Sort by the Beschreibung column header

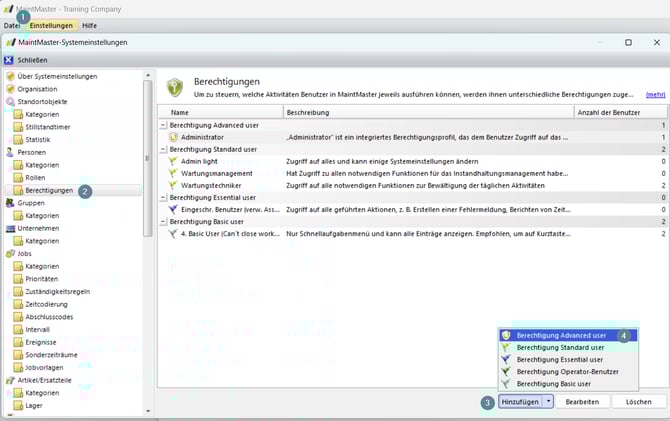pyautogui.click(x=429, y=112)
